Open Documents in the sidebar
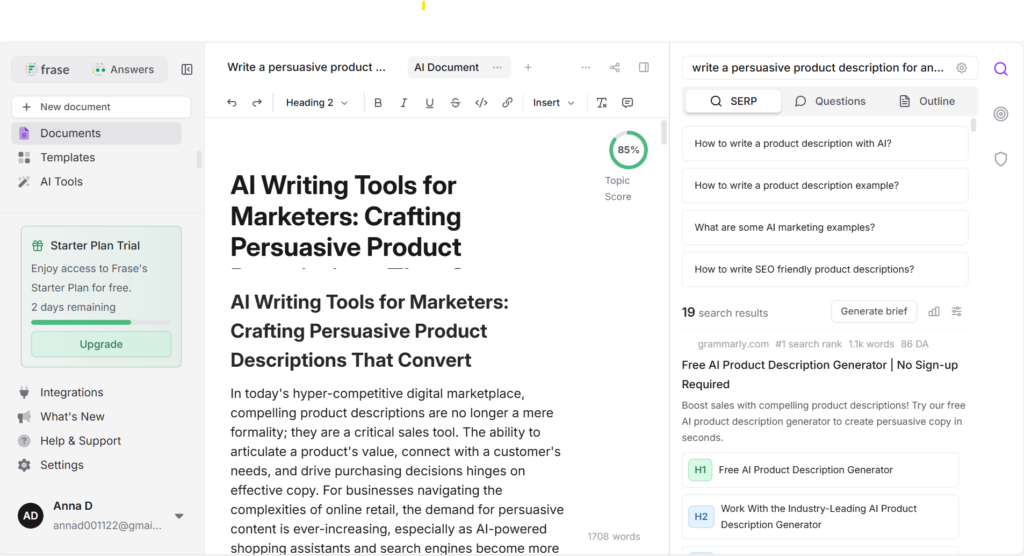The image size is (1024, 556). point(97,133)
